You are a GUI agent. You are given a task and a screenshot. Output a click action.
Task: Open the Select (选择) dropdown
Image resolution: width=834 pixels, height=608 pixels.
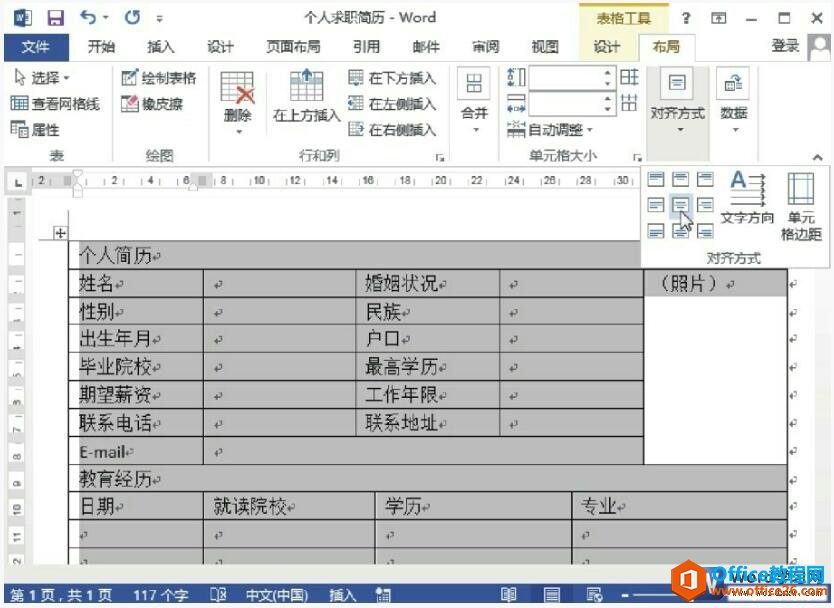(x=41, y=78)
